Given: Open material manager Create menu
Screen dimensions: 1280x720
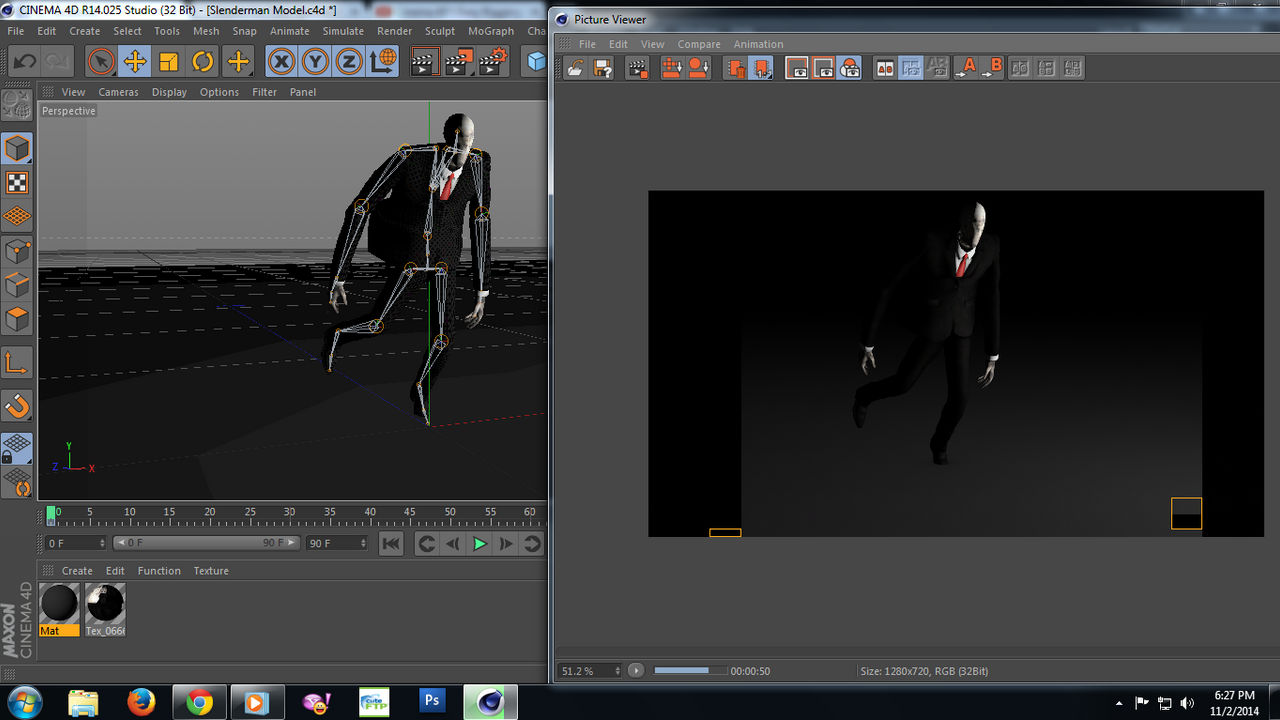Looking at the screenshot, I should pos(77,571).
